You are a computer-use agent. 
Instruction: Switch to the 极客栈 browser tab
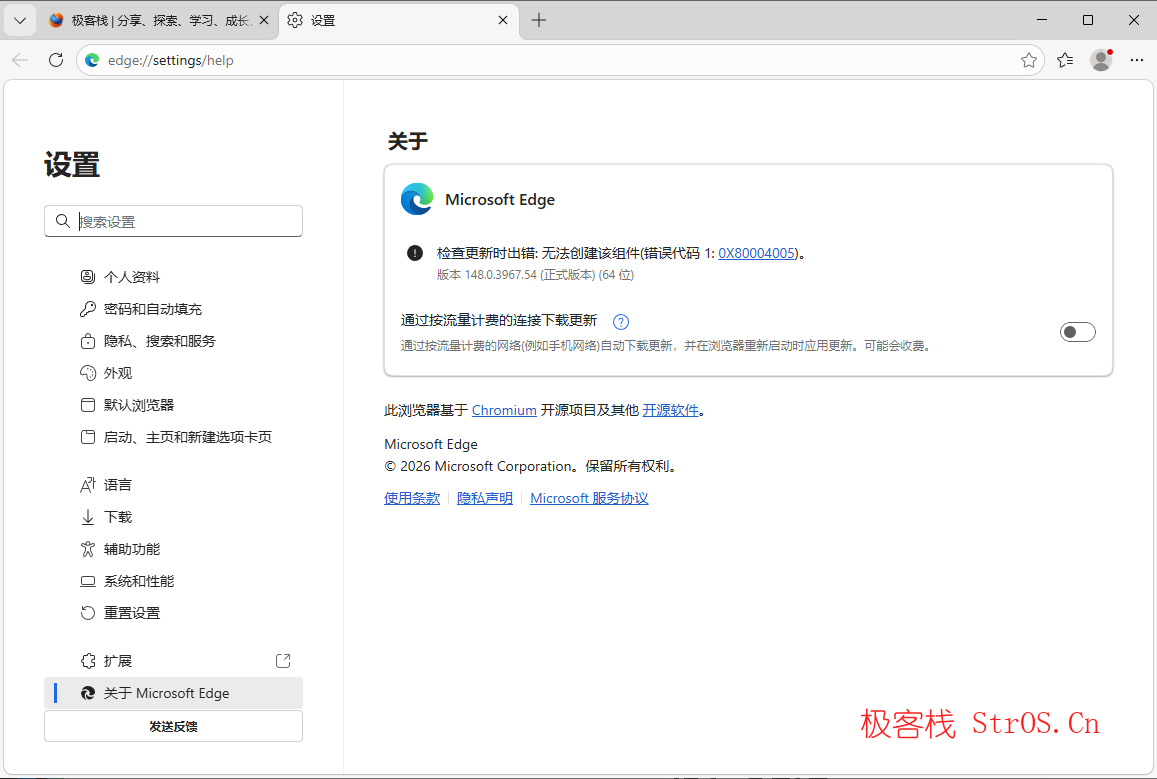159,21
